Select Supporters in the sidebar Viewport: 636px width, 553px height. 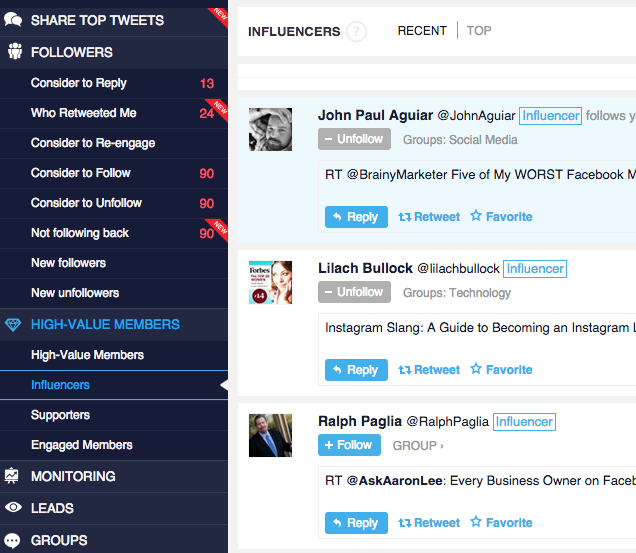pos(114,415)
